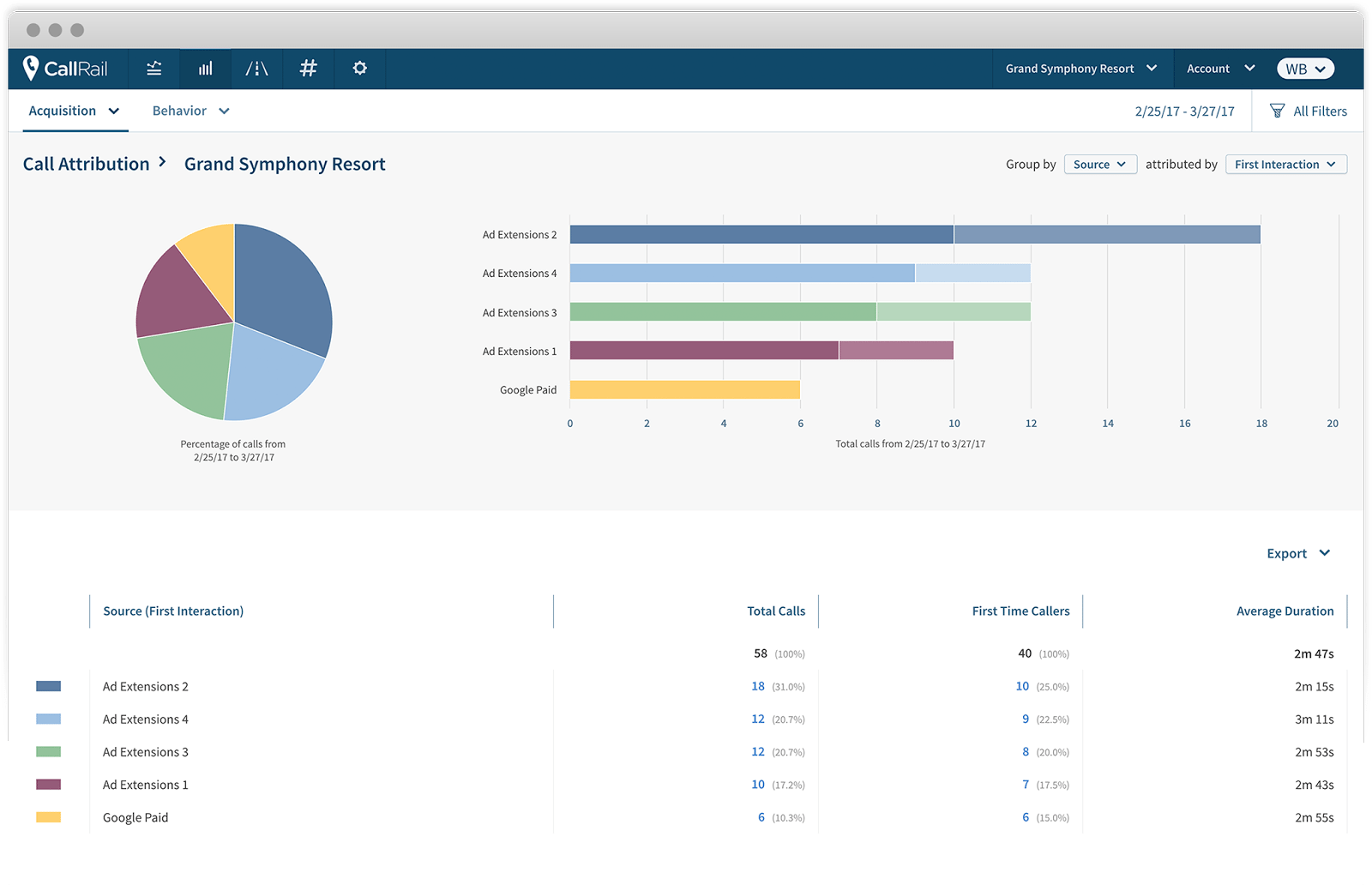Screen dimensions: 1372x885
Task: Open the 18 total calls link for Ad Extensions 2
Action: pyautogui.click(x=758, y=686)
